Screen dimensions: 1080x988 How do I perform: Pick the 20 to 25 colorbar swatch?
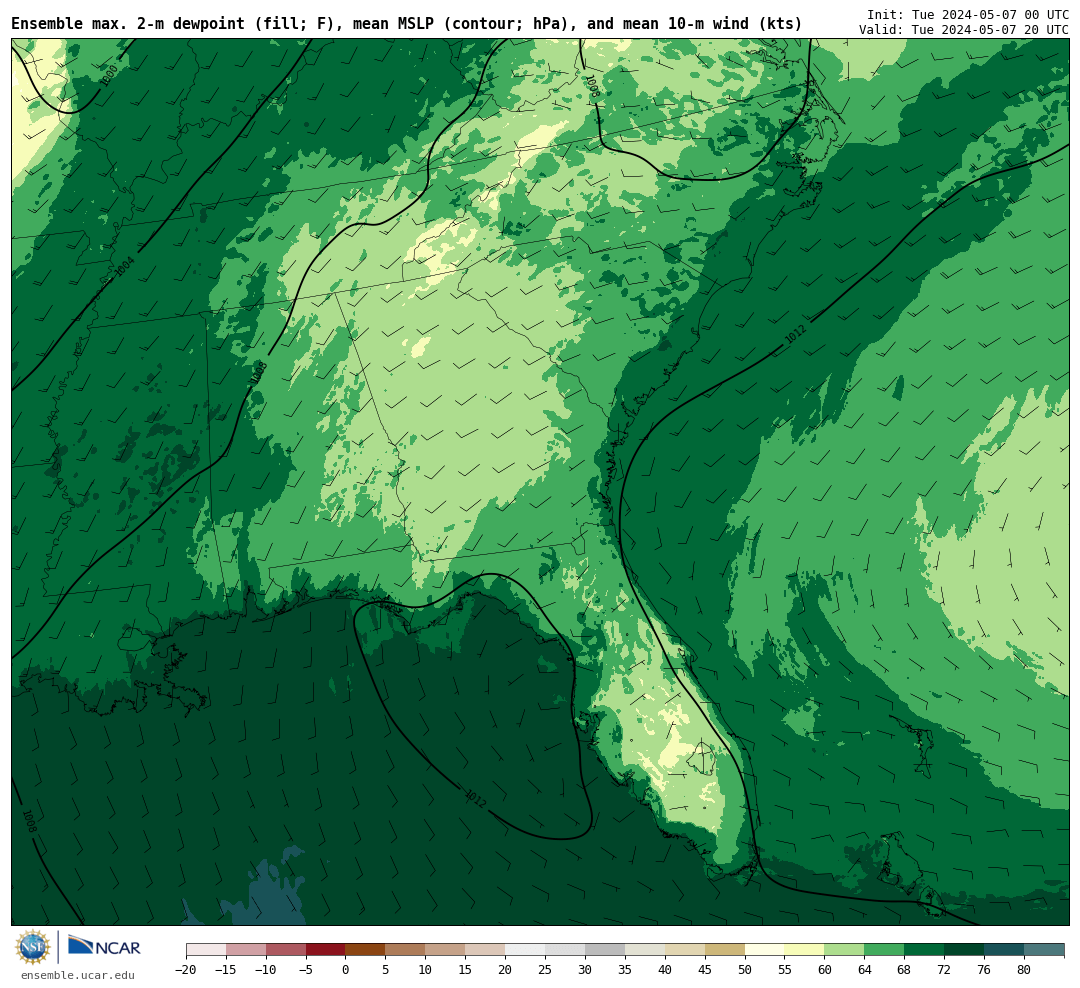(526, 950)
